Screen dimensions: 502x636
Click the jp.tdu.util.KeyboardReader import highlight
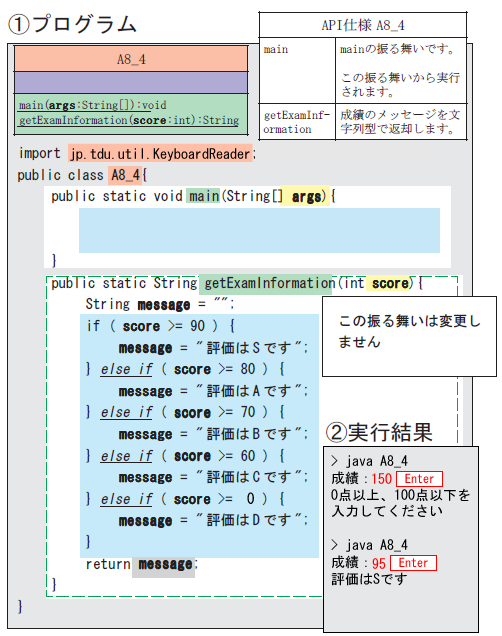tap(160, 154)
